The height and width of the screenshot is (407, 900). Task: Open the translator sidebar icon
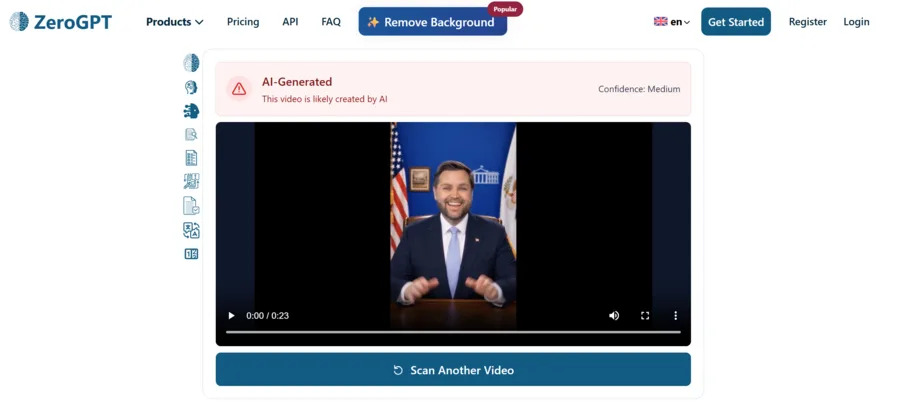(x=191, y=230)
